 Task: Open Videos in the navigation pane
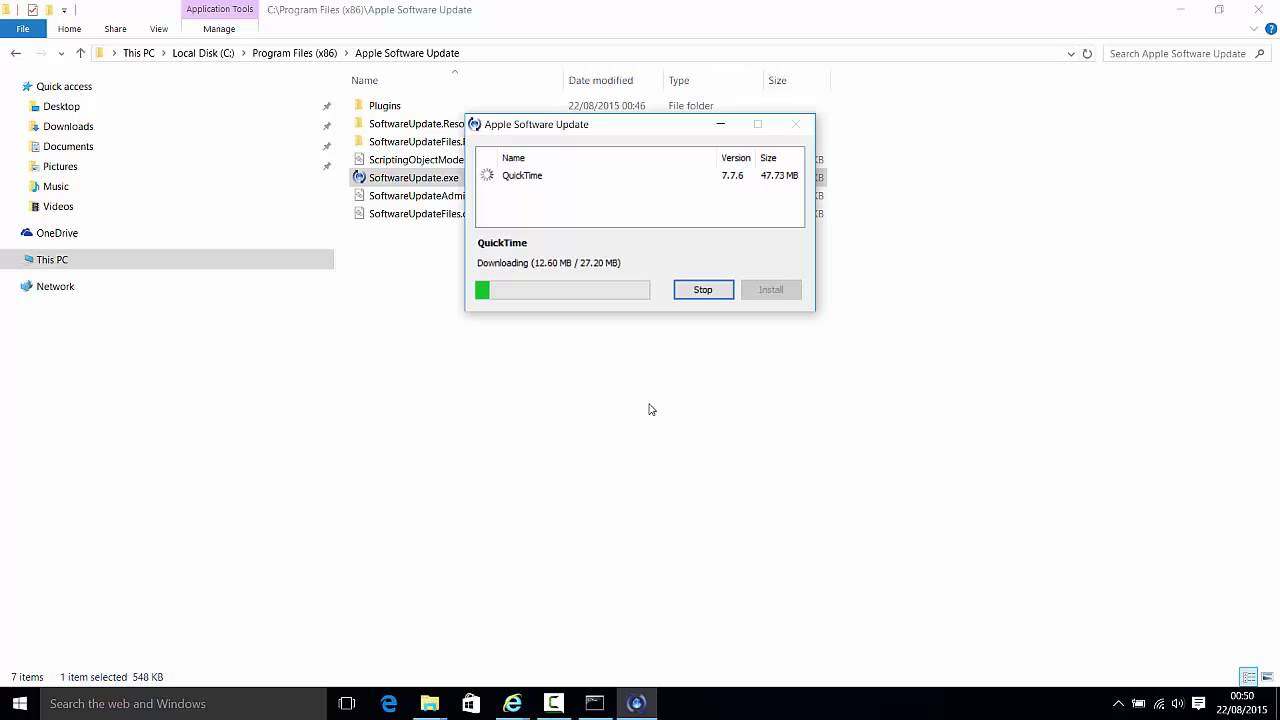tap(58, 206)
